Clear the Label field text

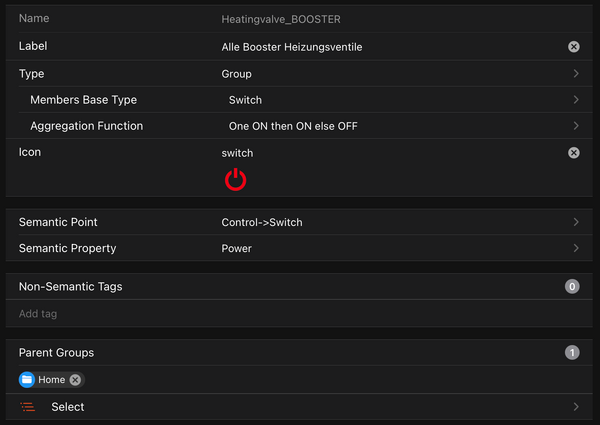[574, 46]
